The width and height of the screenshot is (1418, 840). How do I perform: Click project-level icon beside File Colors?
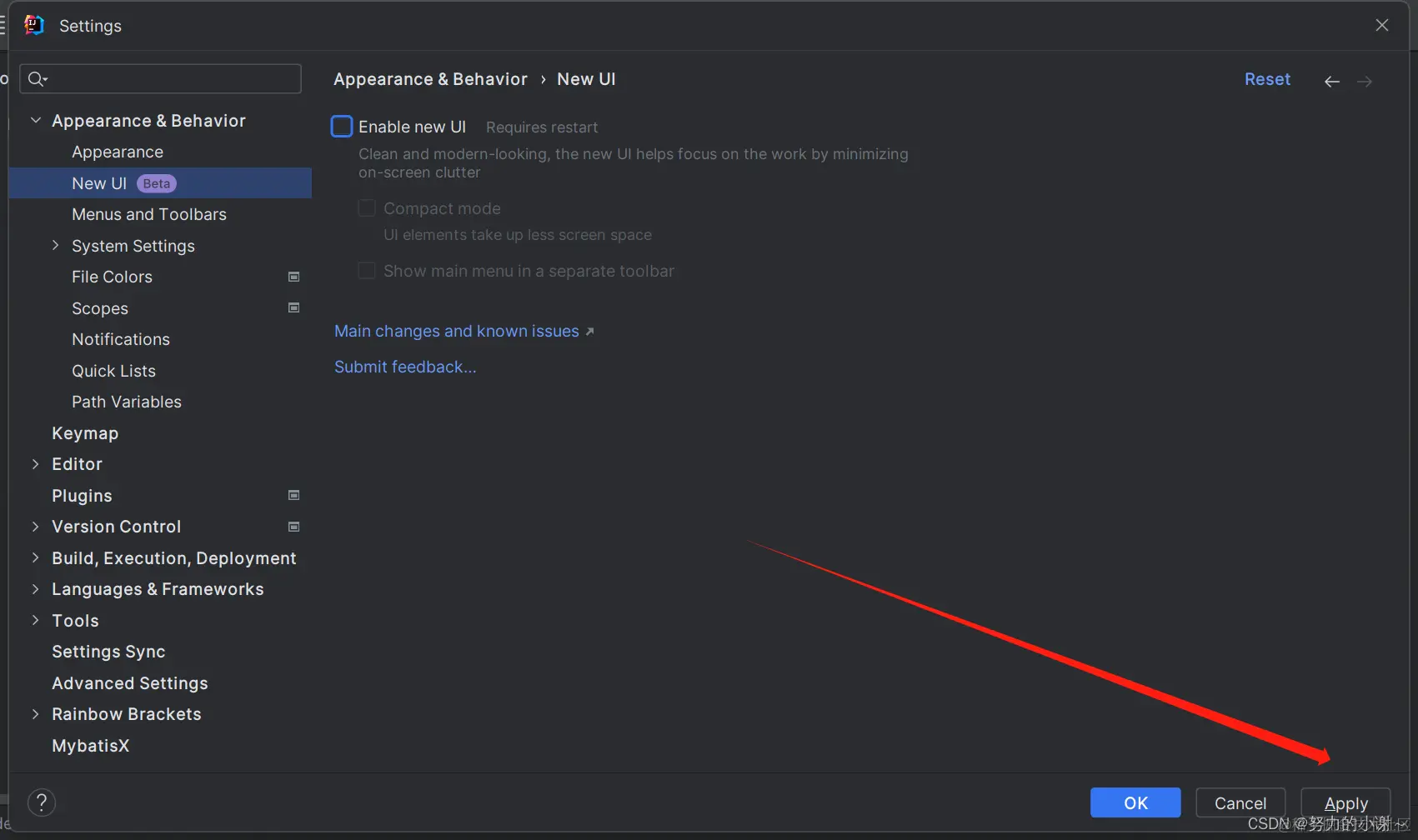[x=293, y=277]
